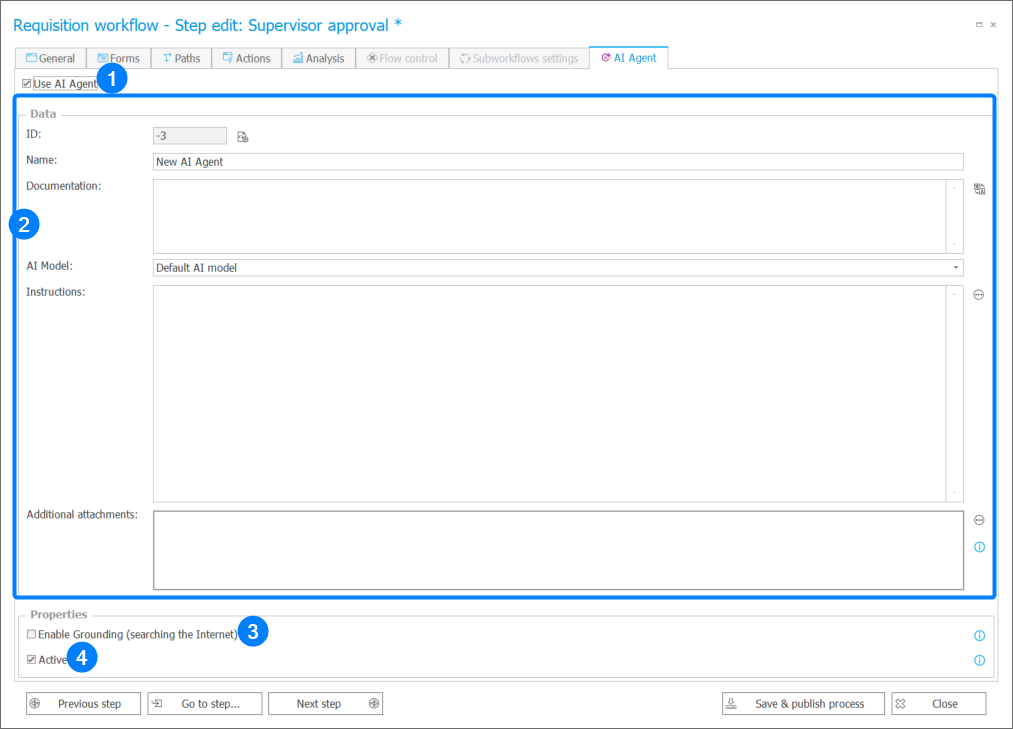Screen dimensions: 1013x729
Task: Click the icon next to the ID field
Action: 243,136
